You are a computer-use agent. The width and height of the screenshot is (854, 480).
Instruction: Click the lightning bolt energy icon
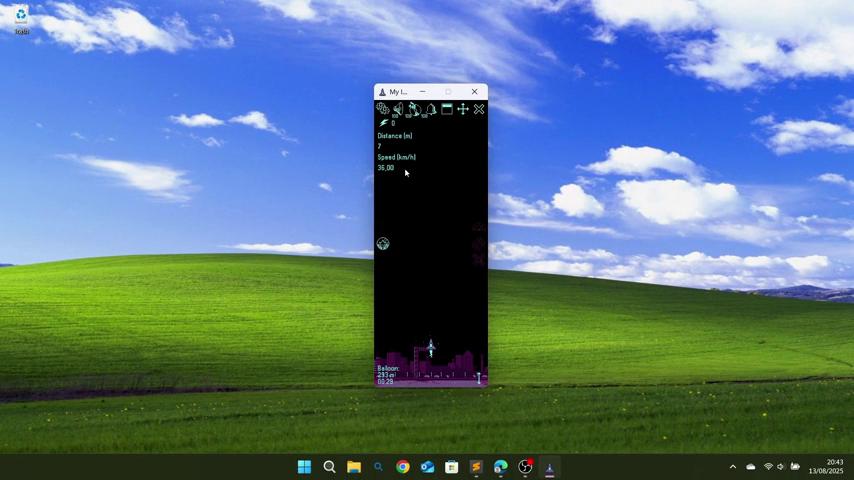click(383, 123)
